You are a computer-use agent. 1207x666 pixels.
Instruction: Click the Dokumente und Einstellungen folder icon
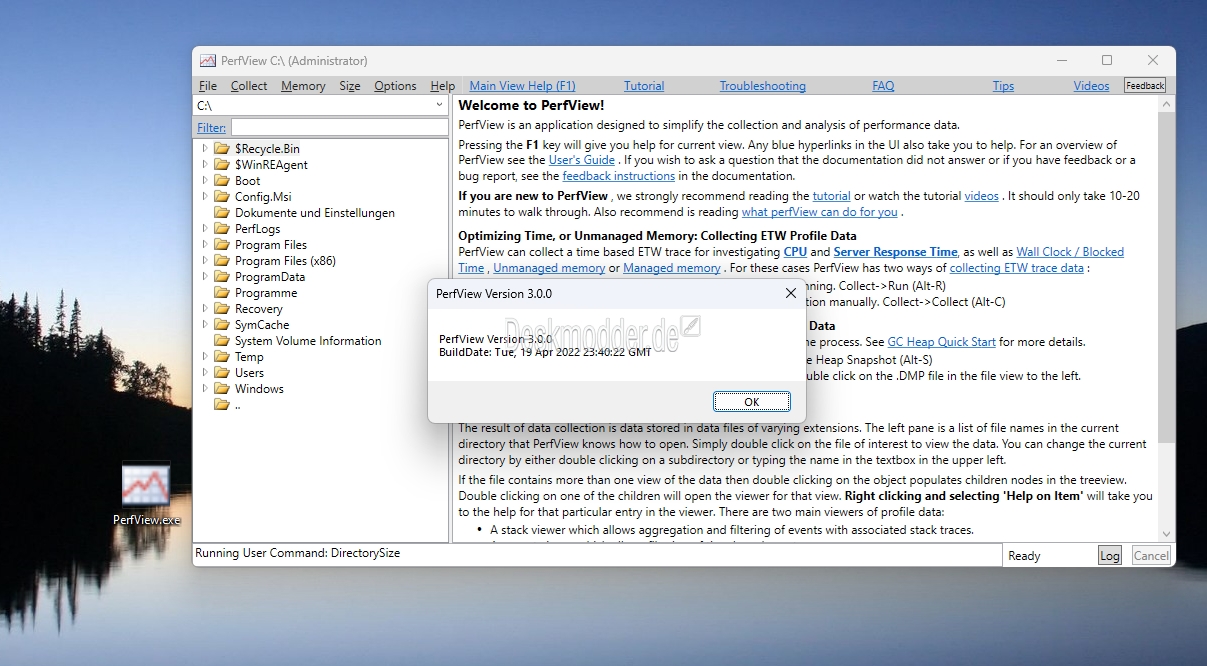click(222, 213)
